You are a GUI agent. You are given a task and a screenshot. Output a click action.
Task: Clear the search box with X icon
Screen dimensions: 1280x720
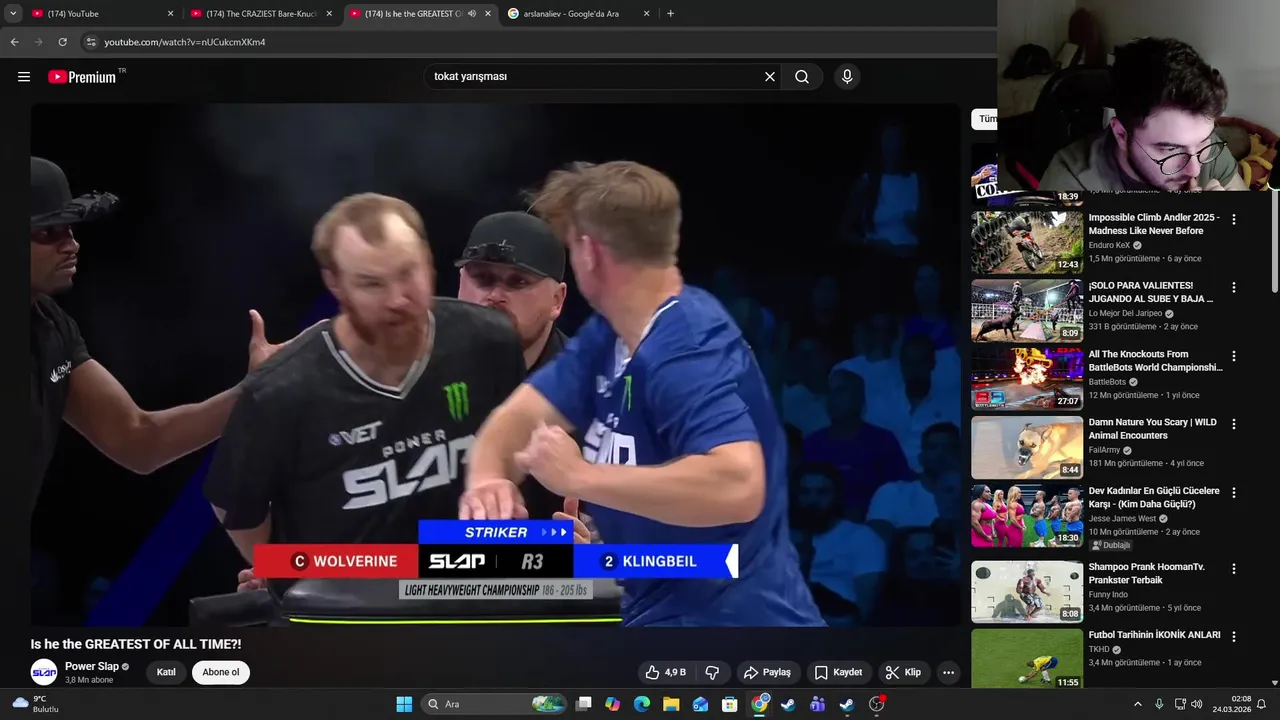(x=770, y=77)
